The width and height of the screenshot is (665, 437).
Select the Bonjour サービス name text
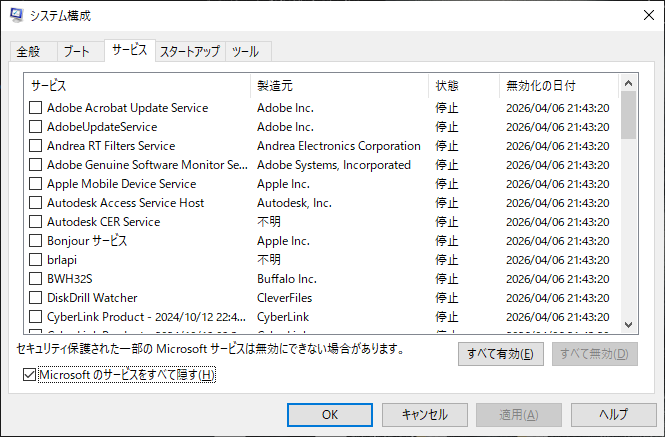(87, 241)
